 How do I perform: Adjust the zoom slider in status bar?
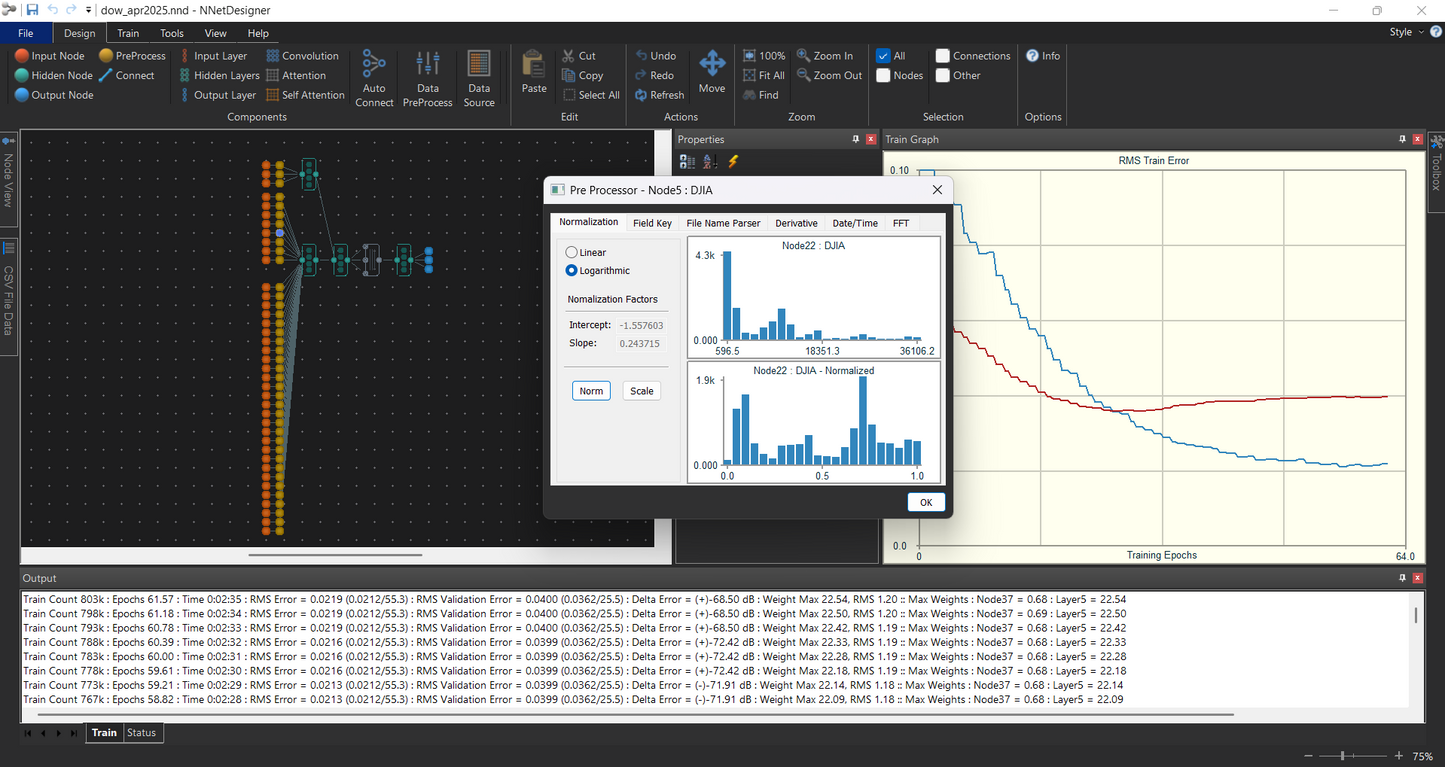point(1342,756)
